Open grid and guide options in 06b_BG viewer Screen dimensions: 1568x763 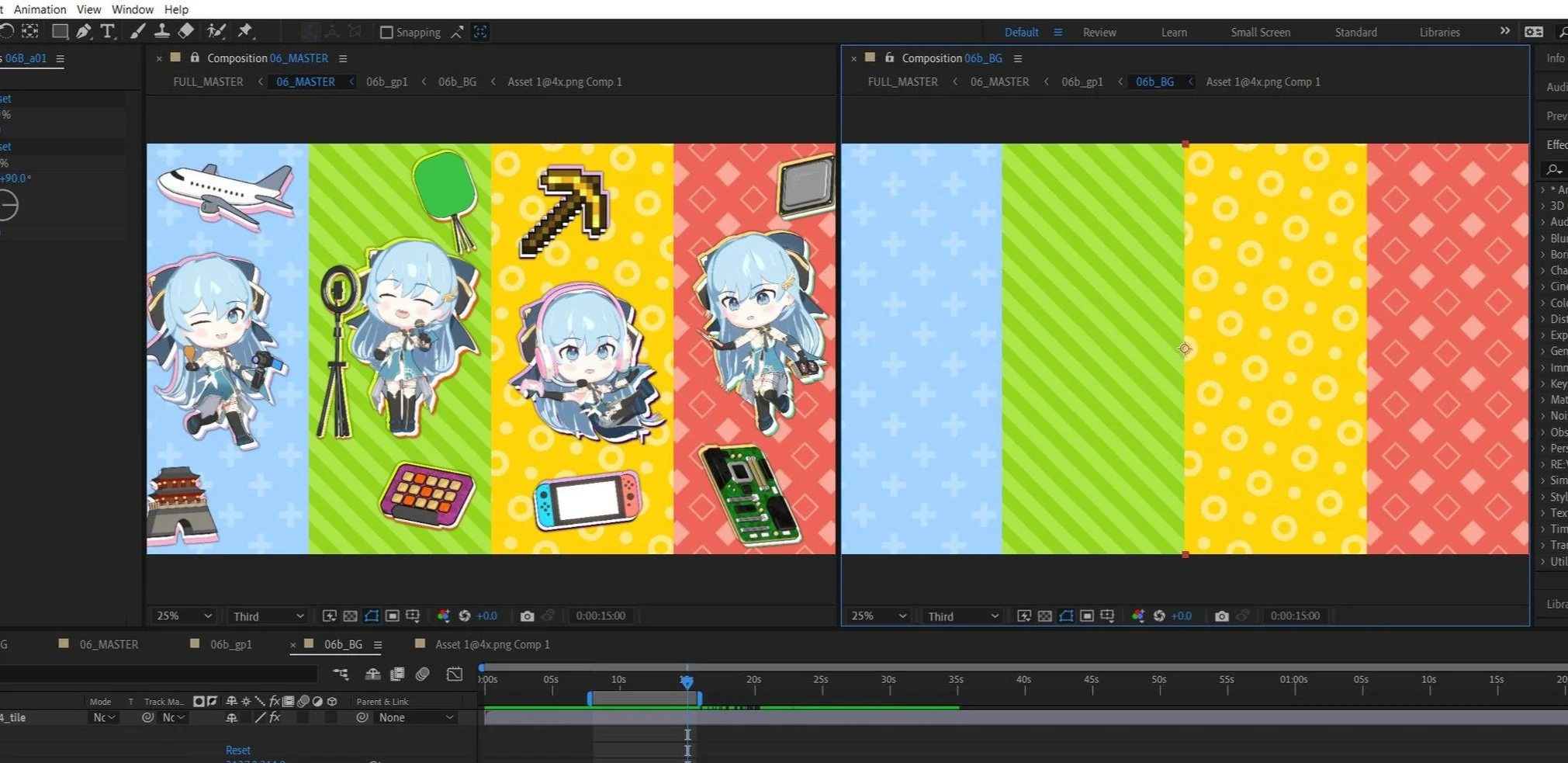(x=1107, y=616)
